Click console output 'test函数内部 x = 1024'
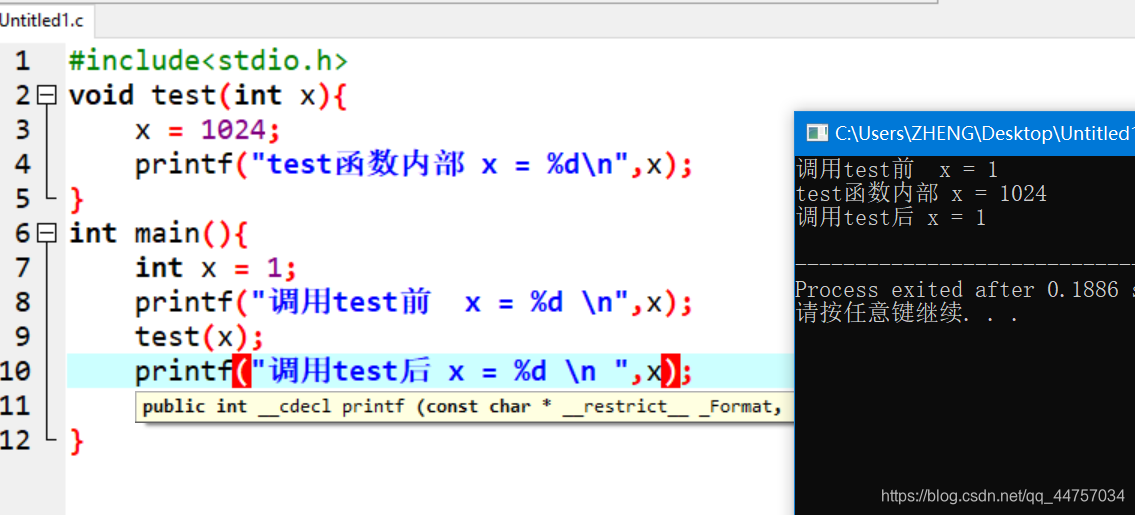Viewport: 1135px width, 515px height. [921, 194]
